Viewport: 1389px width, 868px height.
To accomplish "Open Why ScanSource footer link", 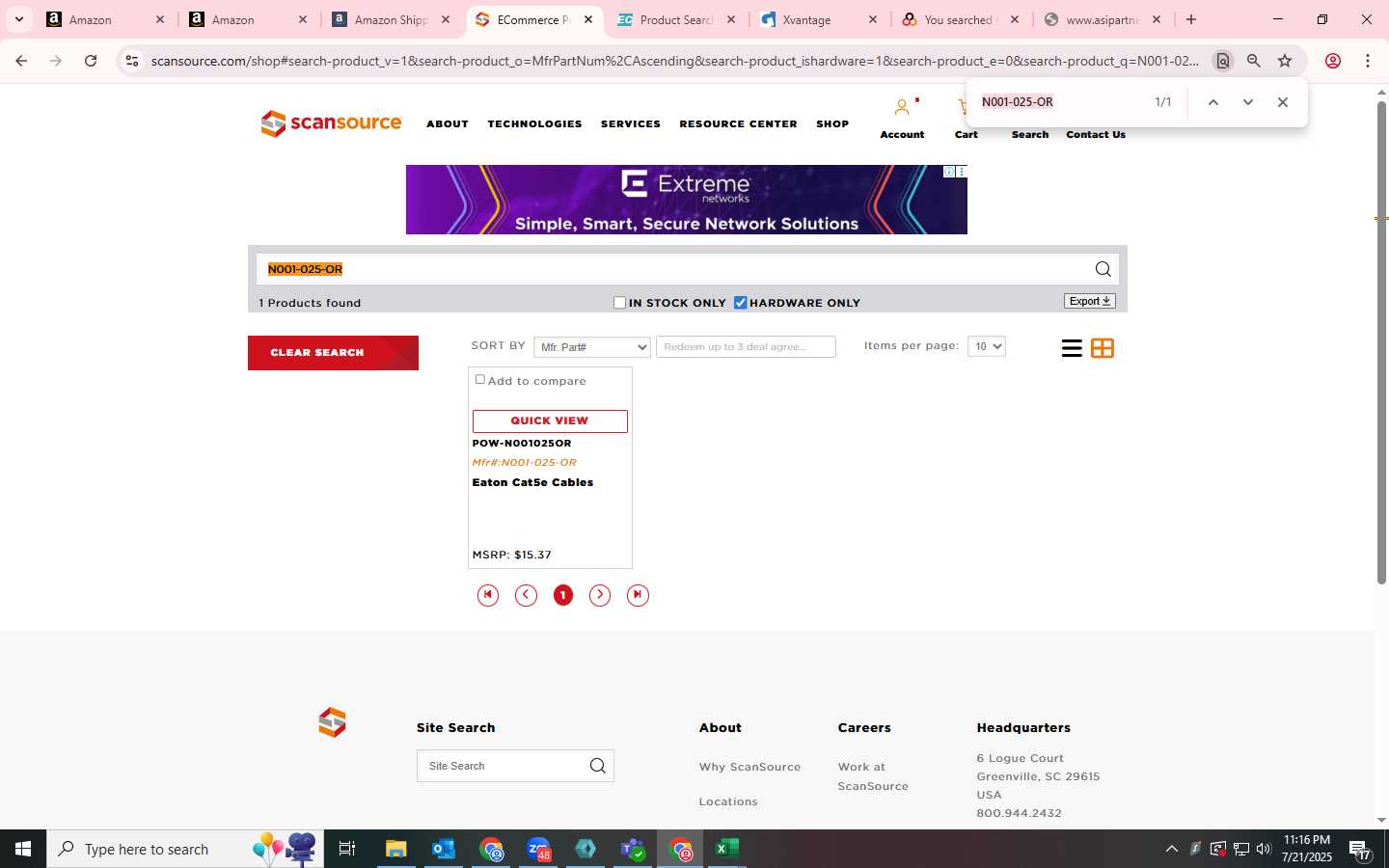I will click(749, 767).
